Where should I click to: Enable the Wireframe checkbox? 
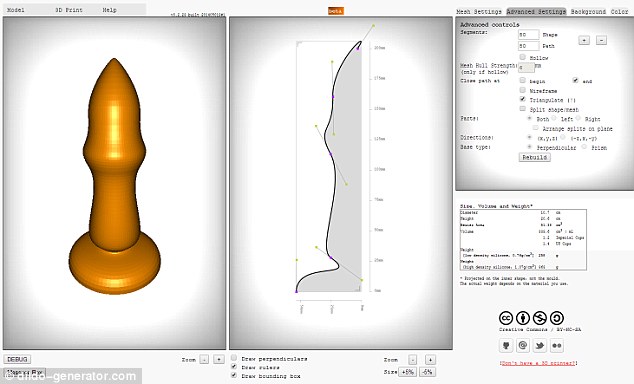click(522, 90)
